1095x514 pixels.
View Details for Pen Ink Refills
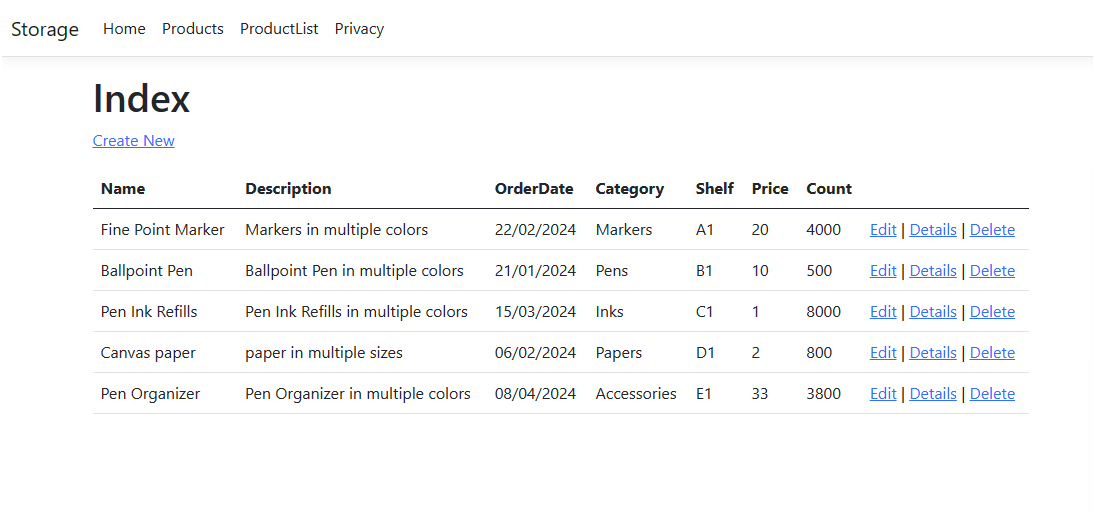(932, 312)
